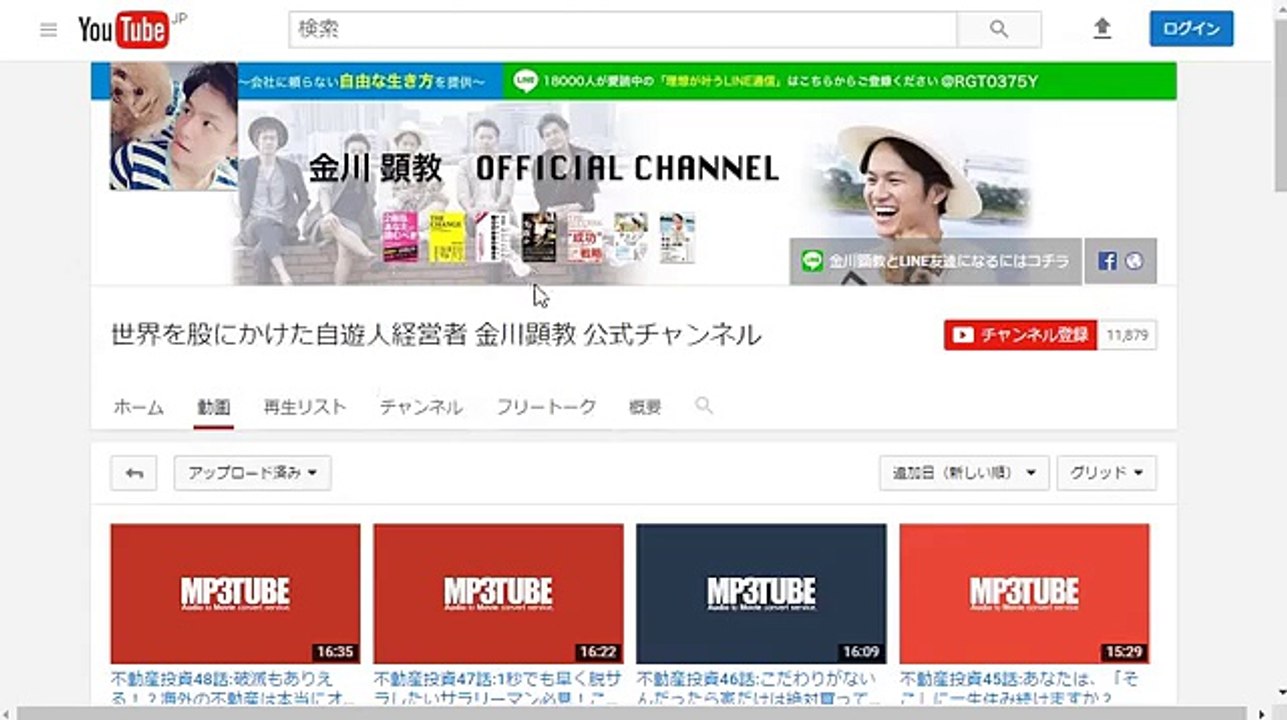
Task: Open the YouTube hamburger guide menu
Action: click(x=48, y=30)
